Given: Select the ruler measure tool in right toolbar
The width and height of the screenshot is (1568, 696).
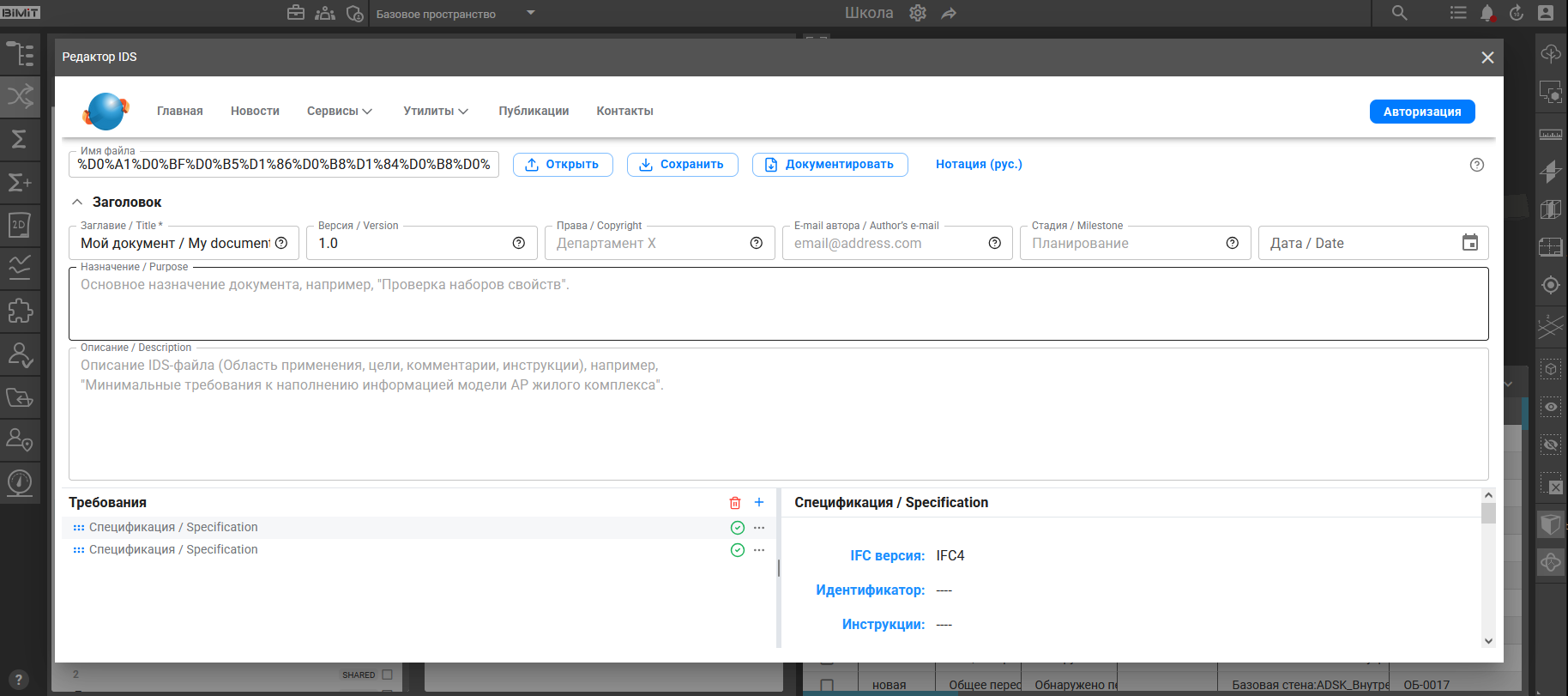Looking at the screenshot, I should 1551,134.
